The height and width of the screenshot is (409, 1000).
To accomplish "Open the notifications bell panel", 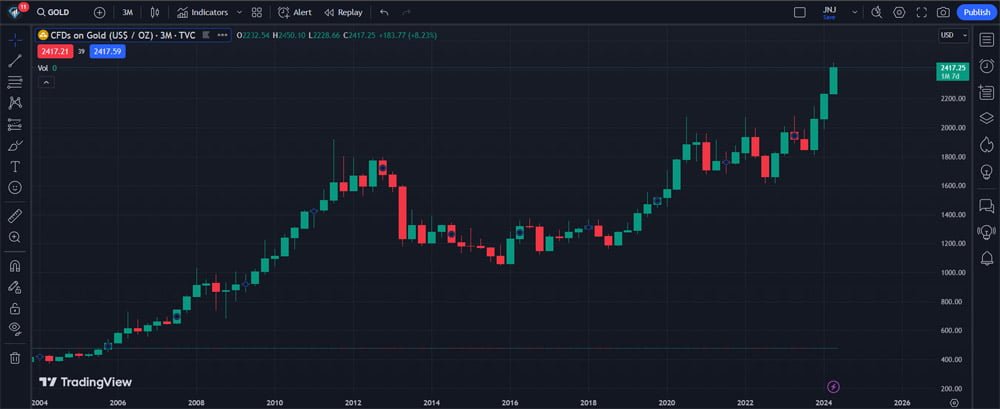I will pyautogui.click(x=987, y=258).
